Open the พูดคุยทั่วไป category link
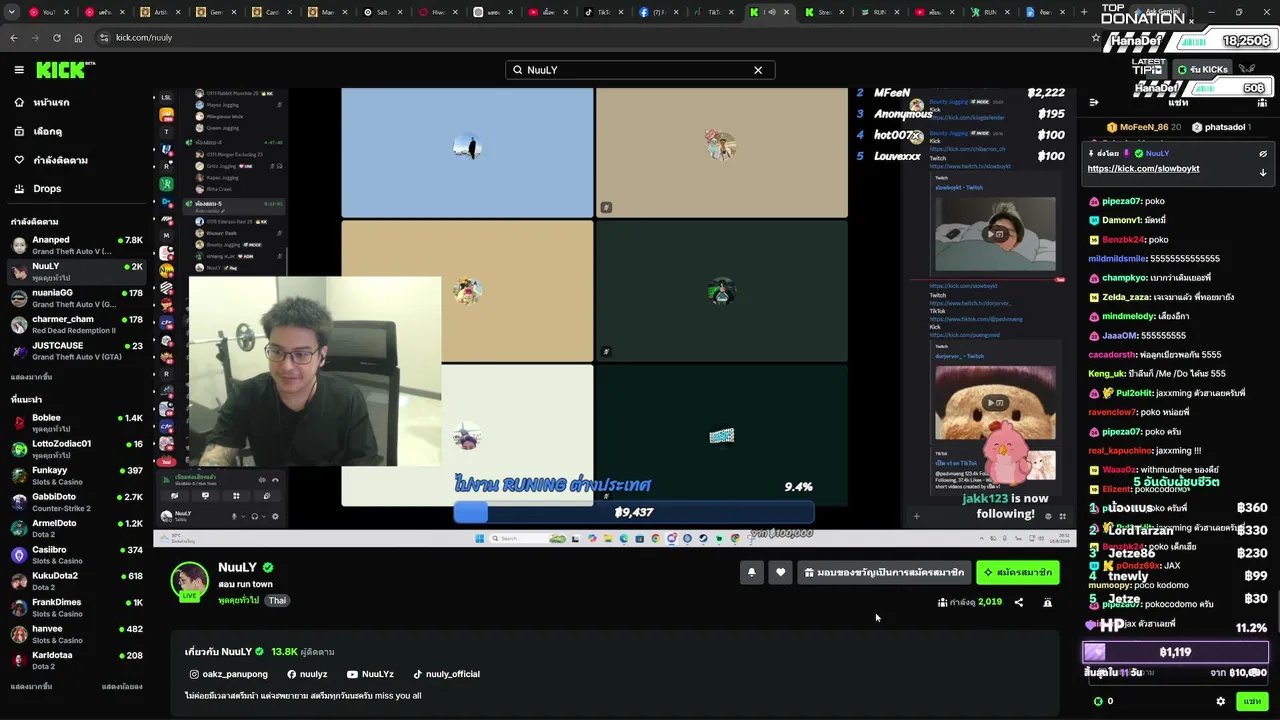Screen dimensions: 1280x720 [x=238, y=600]
